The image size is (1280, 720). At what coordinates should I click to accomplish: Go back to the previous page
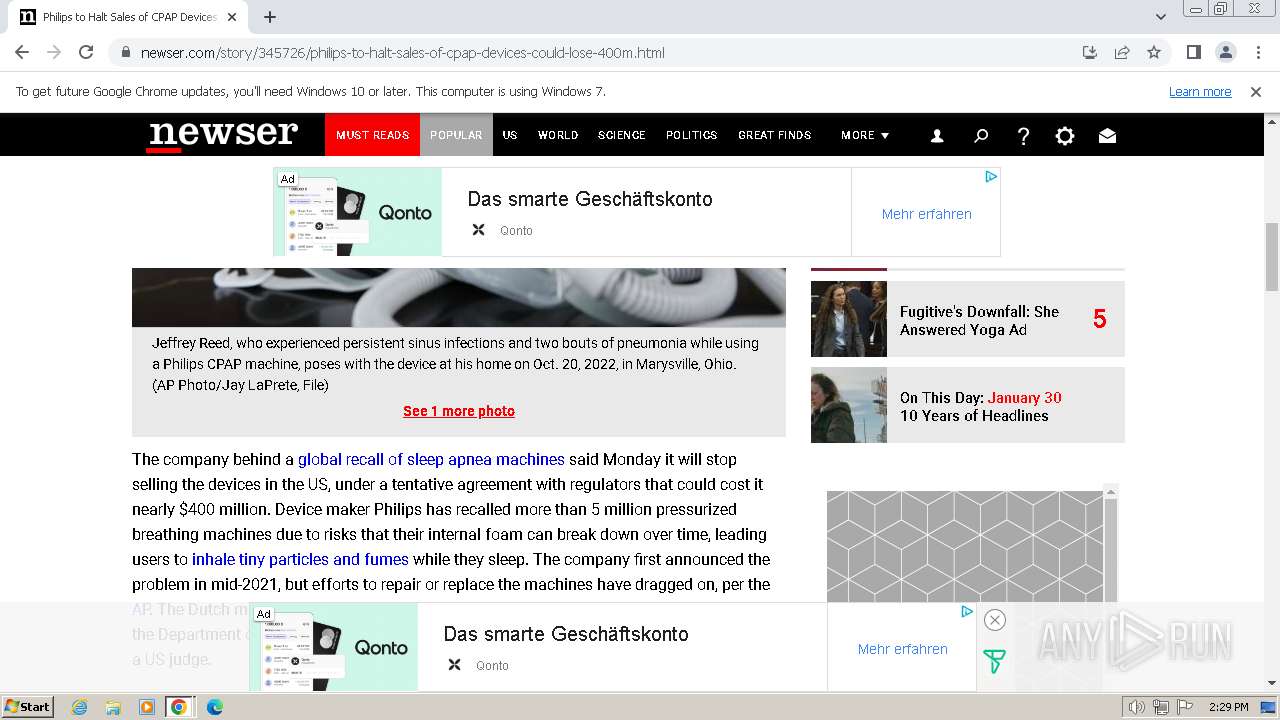click(22, 52)
